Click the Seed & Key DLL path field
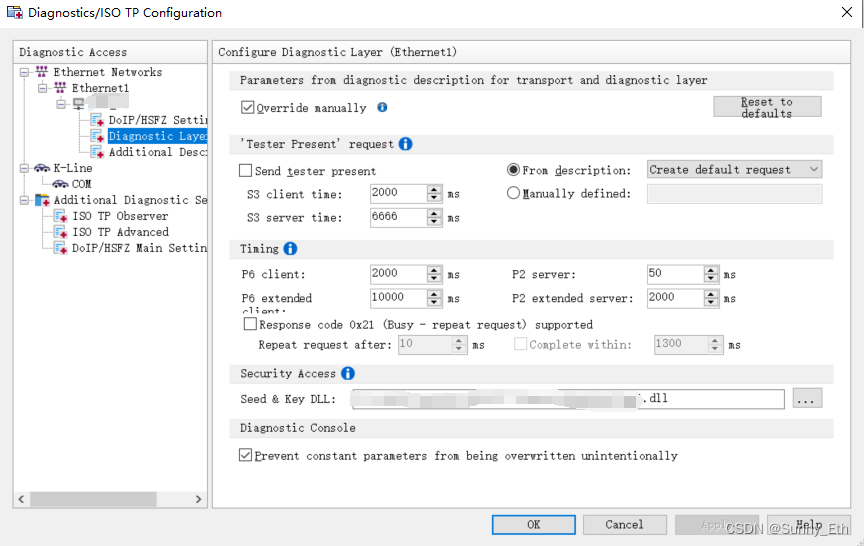Screen dimensions: 864x546 (x=568, y=398)
